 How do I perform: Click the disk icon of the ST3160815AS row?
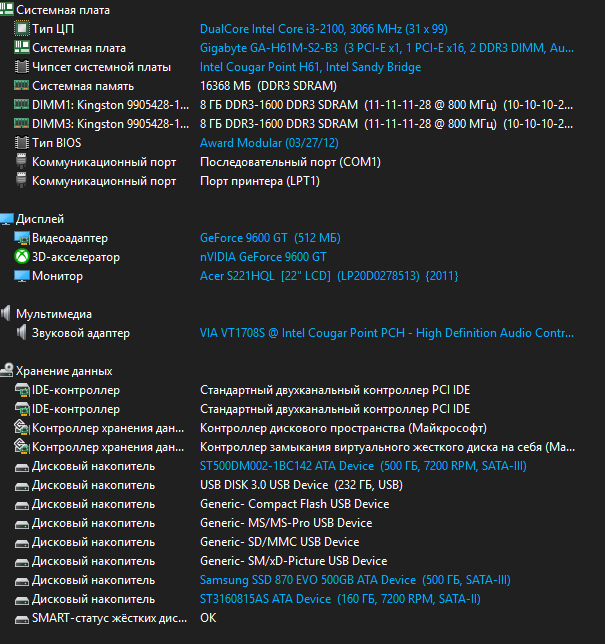22,600
